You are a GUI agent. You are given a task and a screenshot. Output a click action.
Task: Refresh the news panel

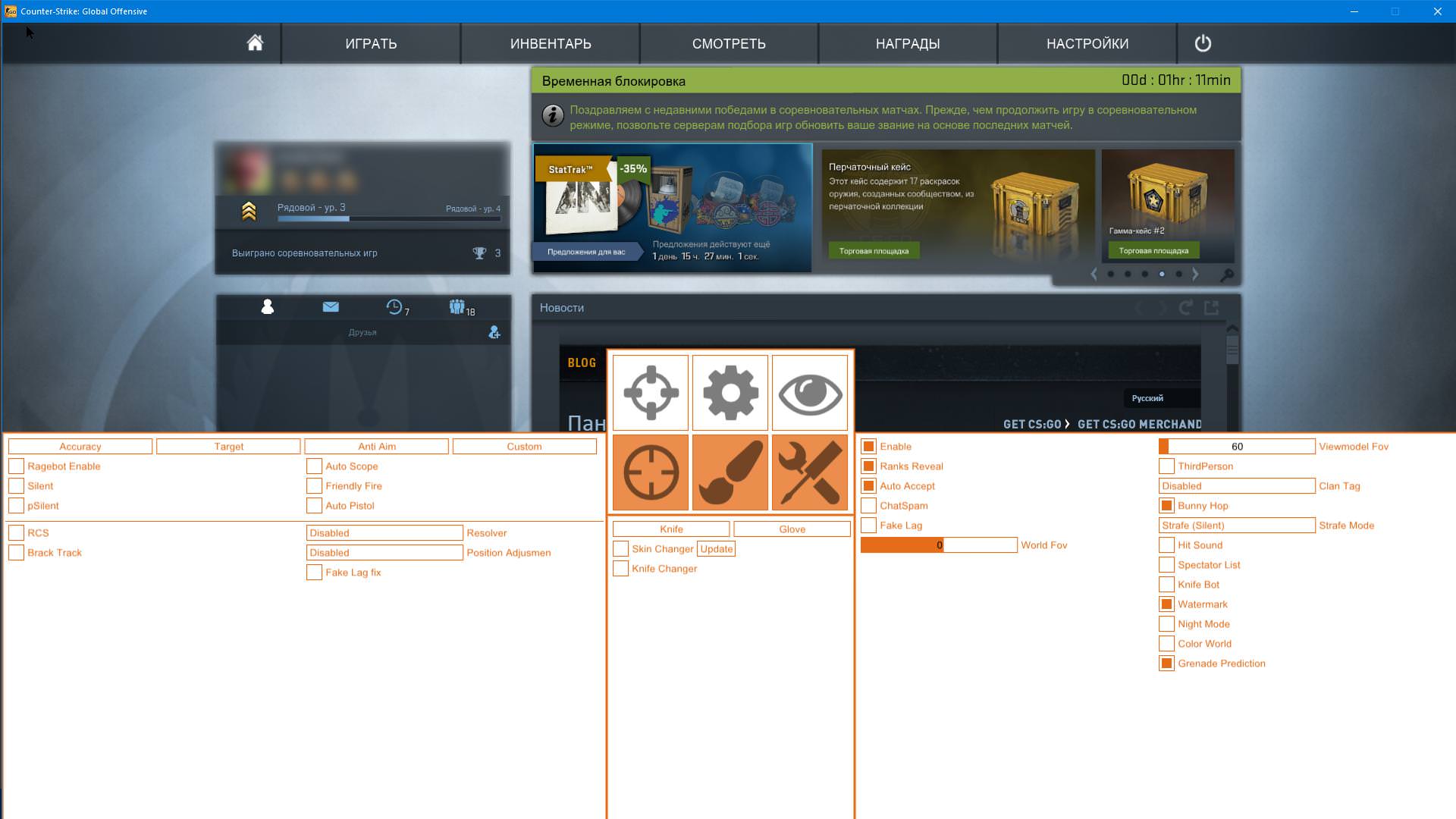click(1186, 307)
